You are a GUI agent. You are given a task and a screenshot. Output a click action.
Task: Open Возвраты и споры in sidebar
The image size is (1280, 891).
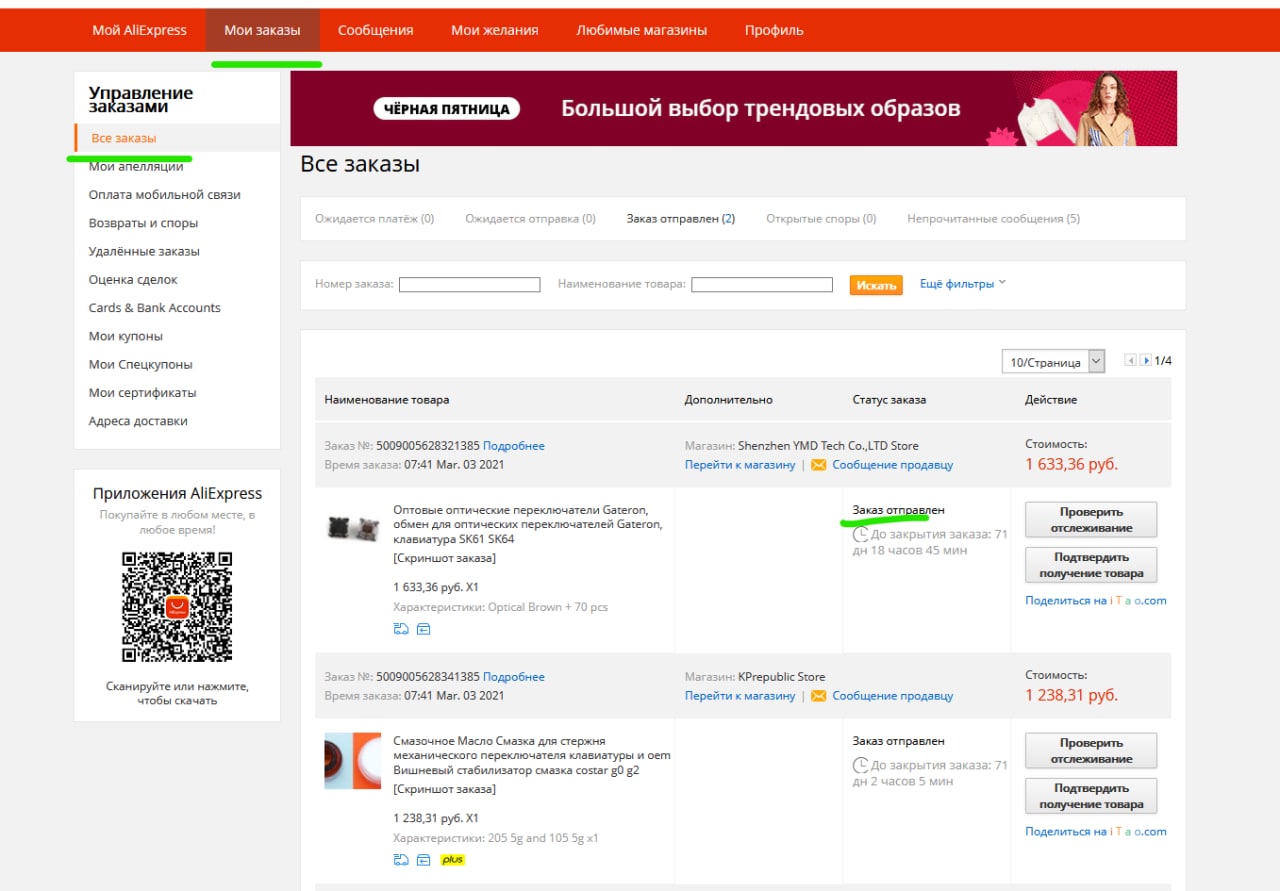(143, 223)
